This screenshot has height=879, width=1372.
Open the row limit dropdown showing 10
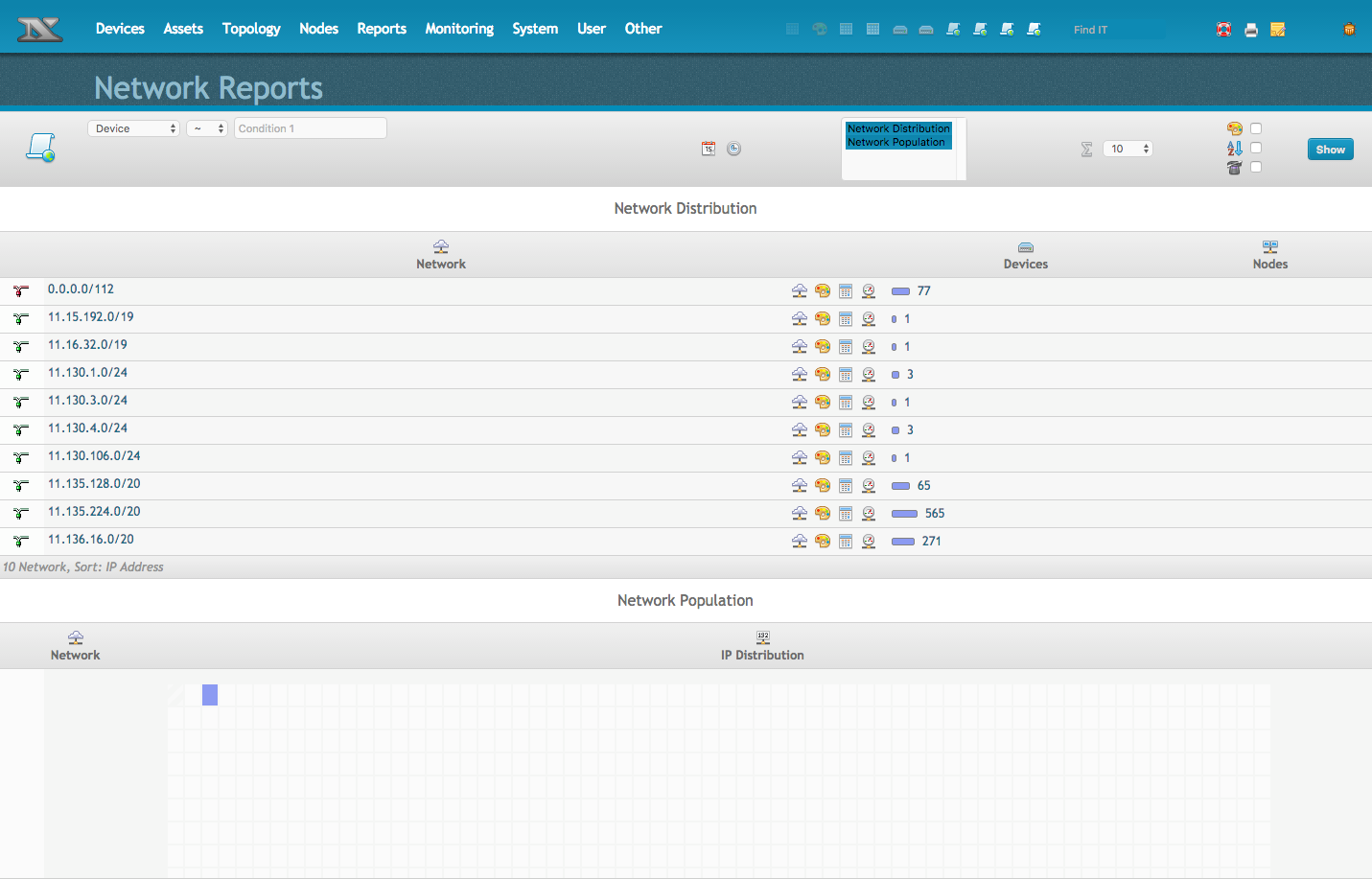[1128, 149]
